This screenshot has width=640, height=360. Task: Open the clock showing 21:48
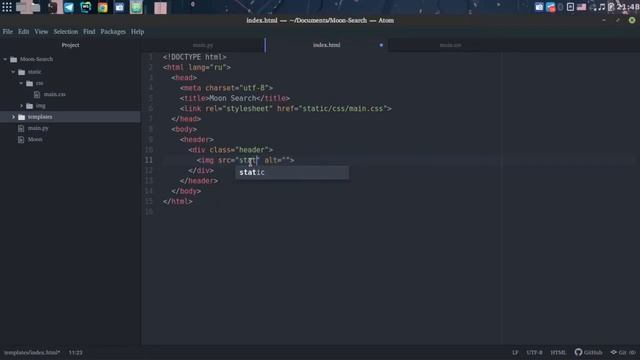tap(628, 7)
